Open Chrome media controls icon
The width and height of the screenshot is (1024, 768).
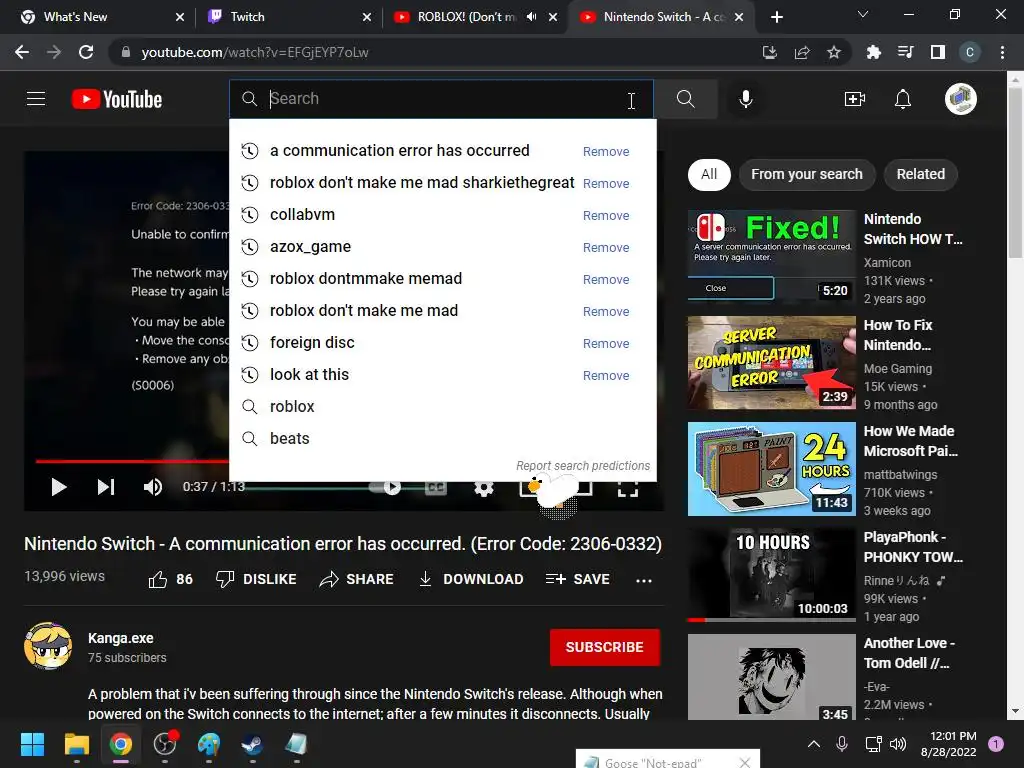pyautogui.click(x=905, y=52)
